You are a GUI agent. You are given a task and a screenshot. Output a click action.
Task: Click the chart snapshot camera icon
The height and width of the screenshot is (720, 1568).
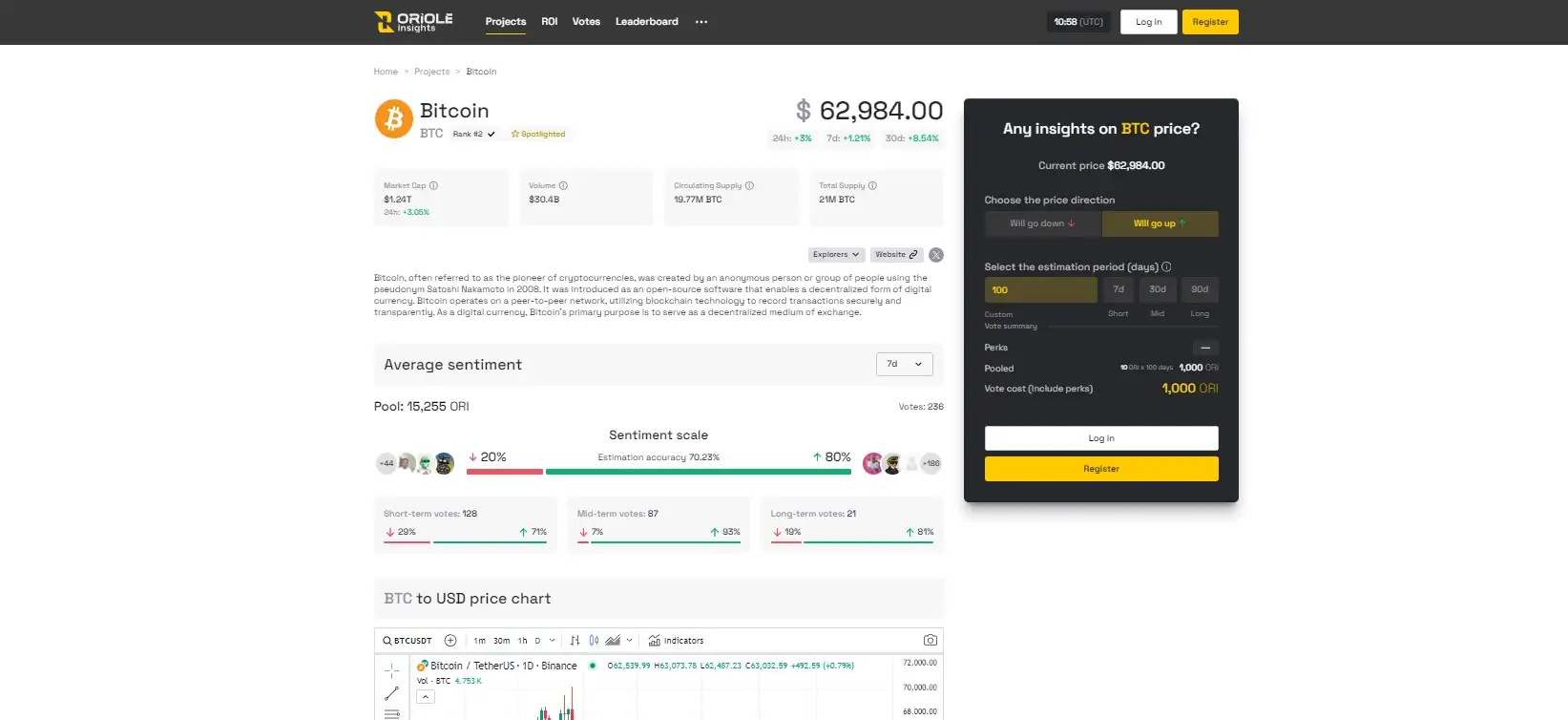coord(930,641)
